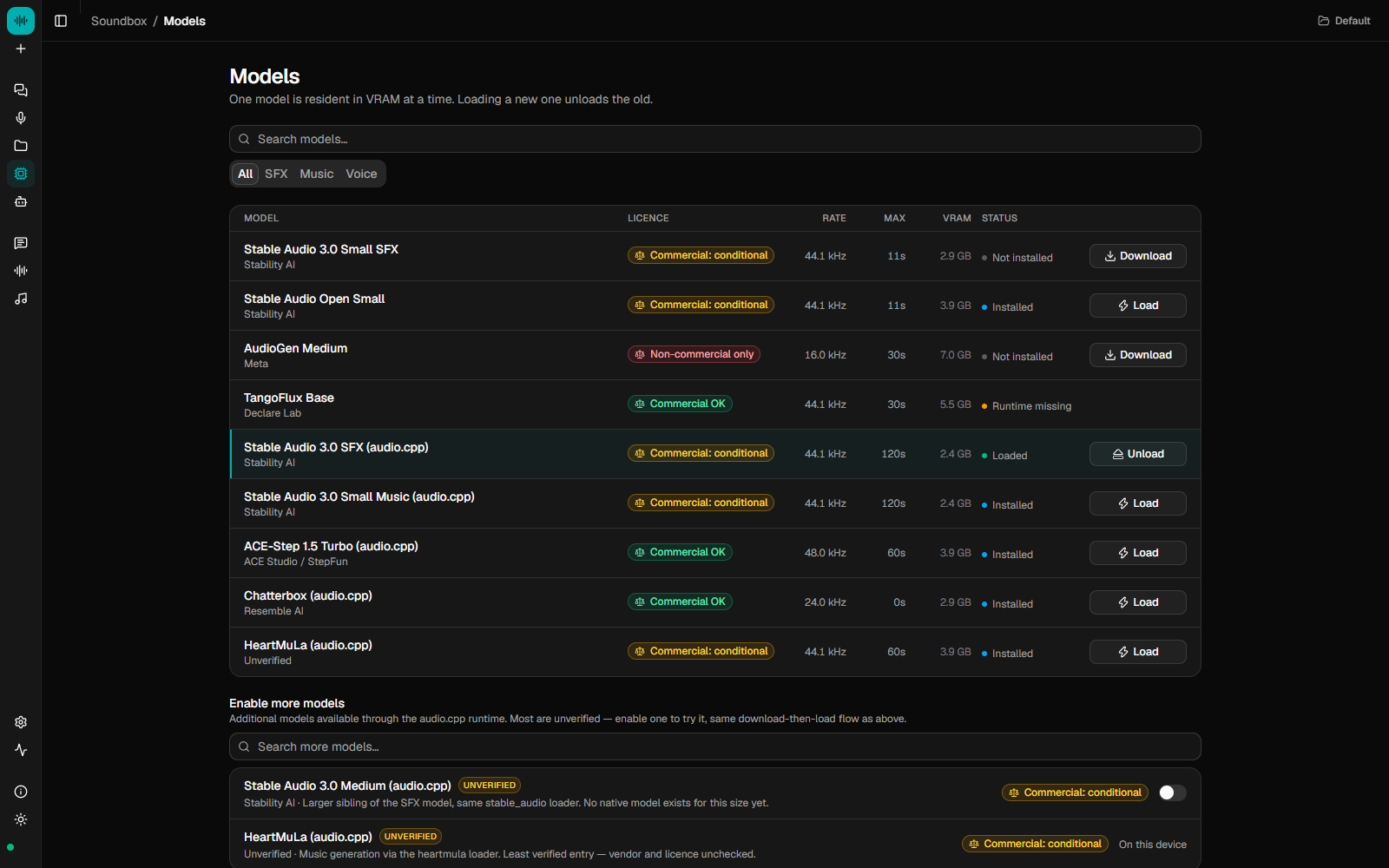The height and width of the screenshot is (868, 1389).
Task: Open the settings gear icon
Action: tap(21, 722)
